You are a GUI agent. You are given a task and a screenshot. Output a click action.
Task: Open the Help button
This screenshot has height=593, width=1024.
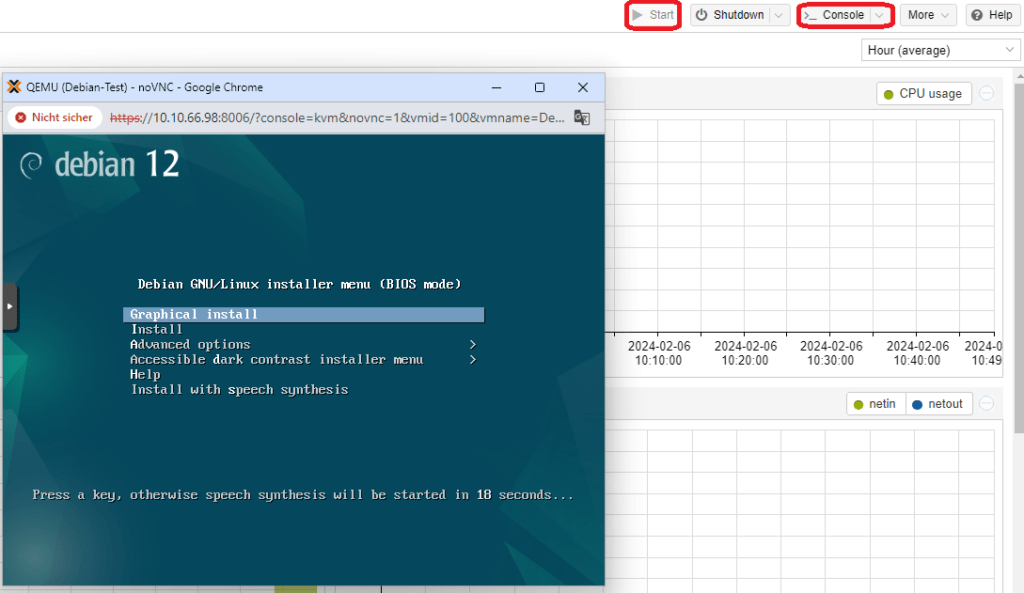[991, 15]
